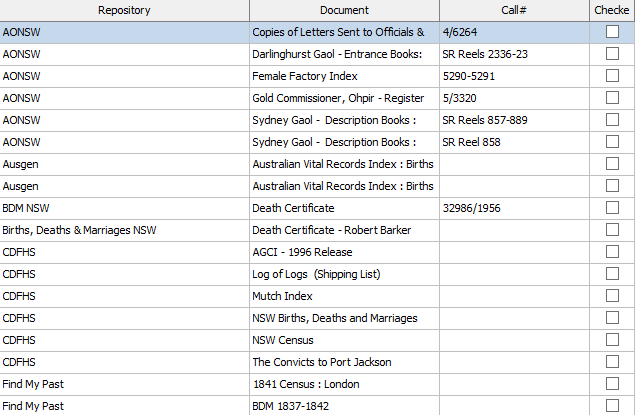Click call number SR Reels 857-889
This screenshot has width=635, height=415.
[485, 120]
